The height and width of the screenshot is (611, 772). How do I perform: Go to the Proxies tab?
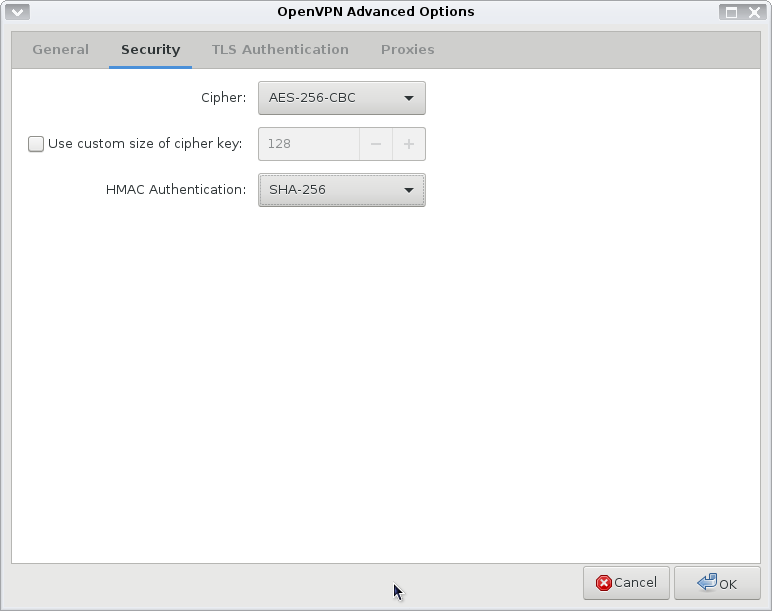(408, 50)
